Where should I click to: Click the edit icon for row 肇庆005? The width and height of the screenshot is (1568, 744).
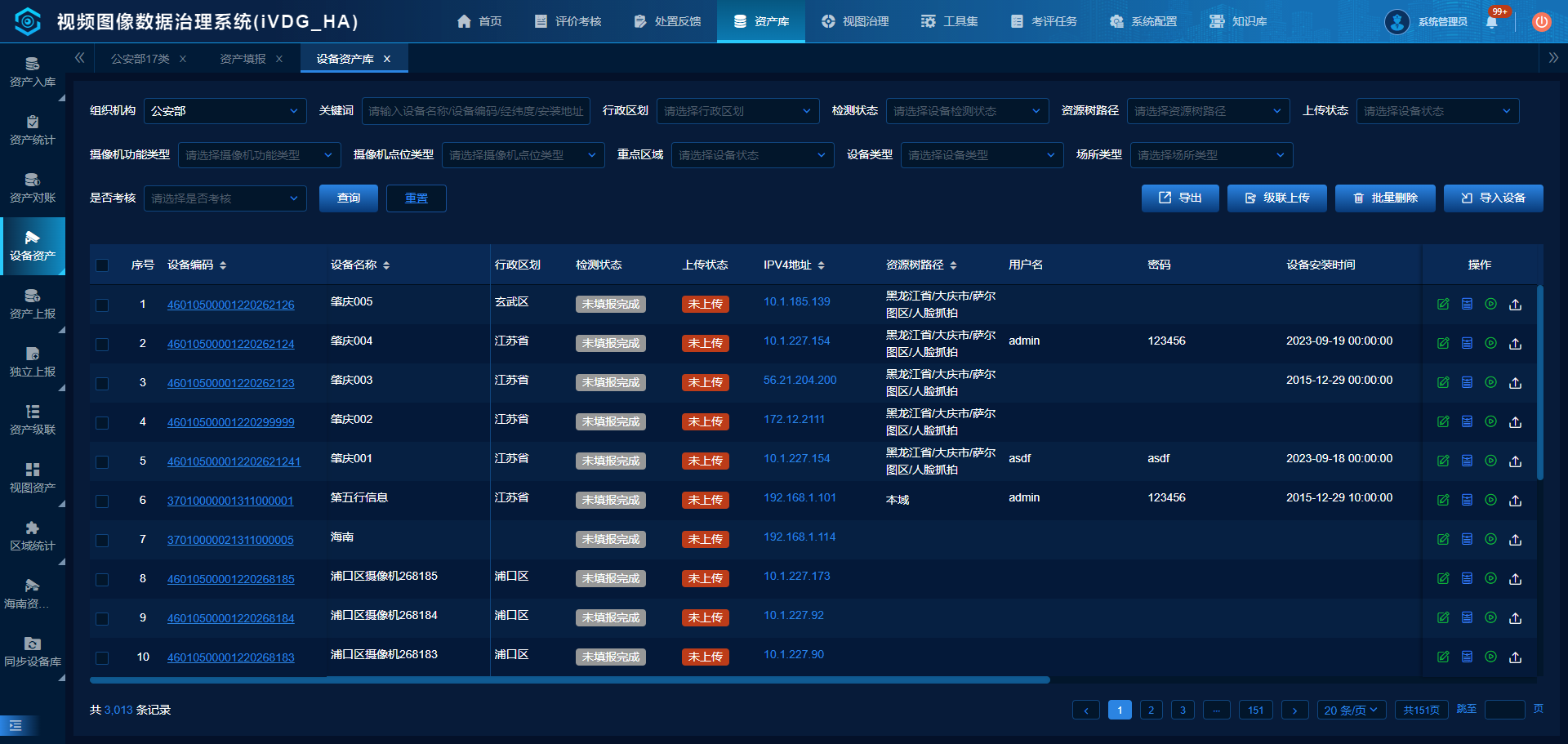point(1443,305)
